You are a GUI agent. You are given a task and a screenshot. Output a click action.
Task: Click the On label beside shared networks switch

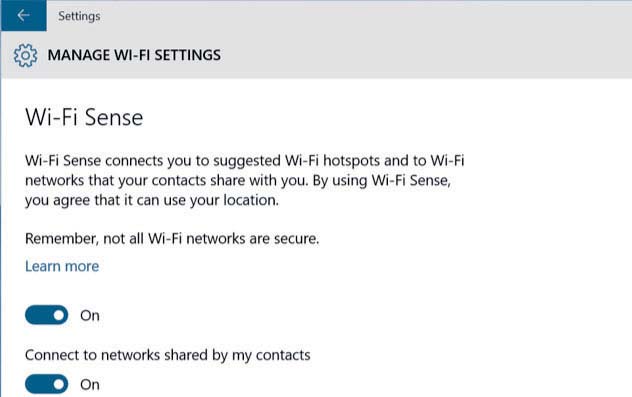click(89, 385)
